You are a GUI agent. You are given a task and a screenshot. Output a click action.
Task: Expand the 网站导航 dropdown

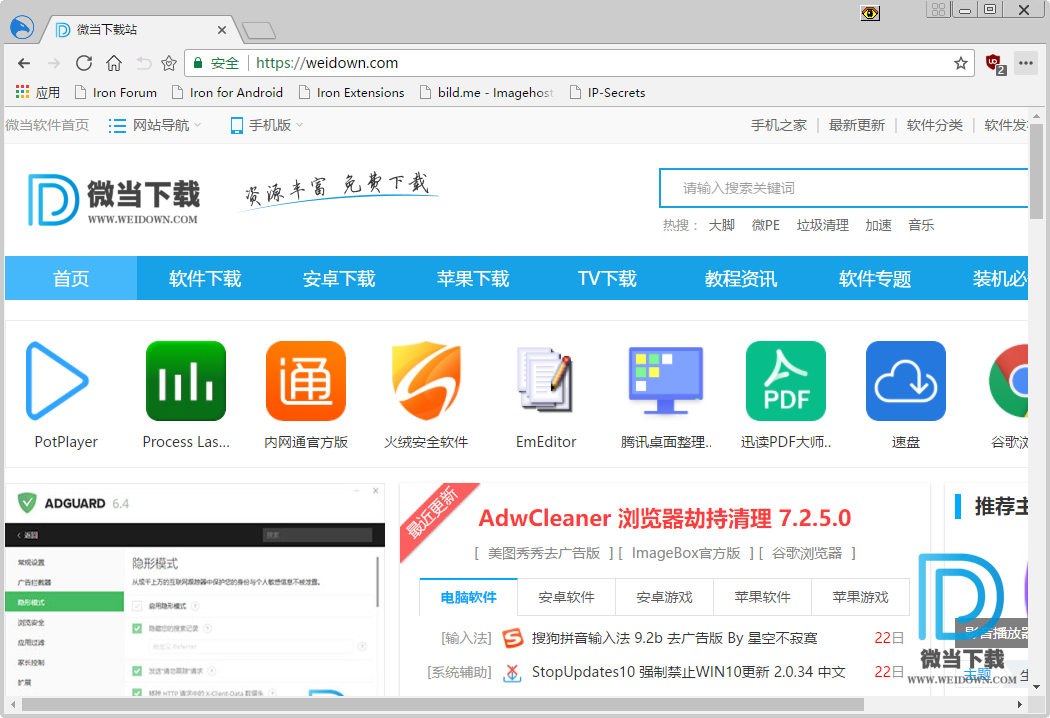pyautogui.click(x=155, y=125)
